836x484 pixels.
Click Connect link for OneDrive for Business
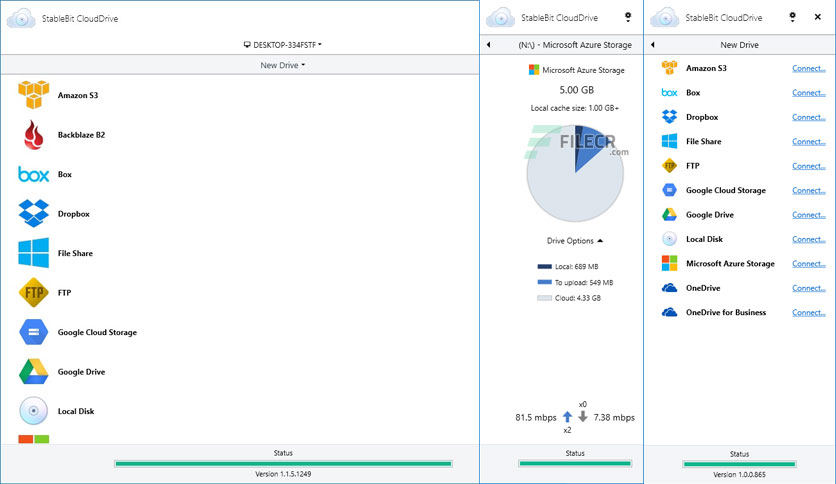(x=809, y=312)
